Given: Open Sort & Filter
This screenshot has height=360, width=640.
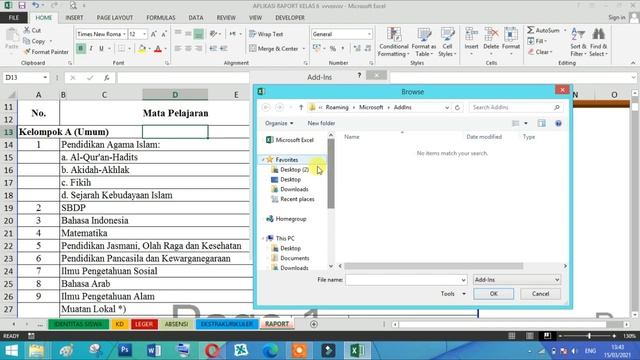Looking at the screenshot, I should (x=578, y=42).
